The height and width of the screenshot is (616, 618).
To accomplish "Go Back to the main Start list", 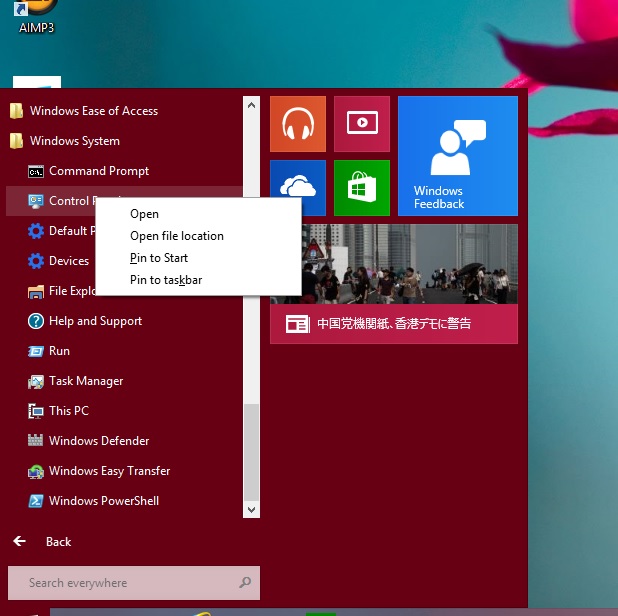I will coord(58,542).
